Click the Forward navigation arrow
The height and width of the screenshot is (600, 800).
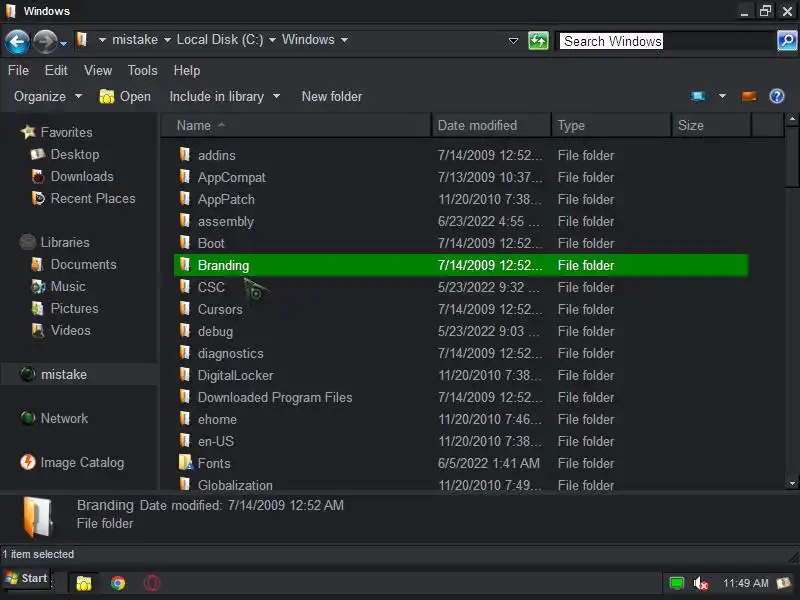click(45, 41)
